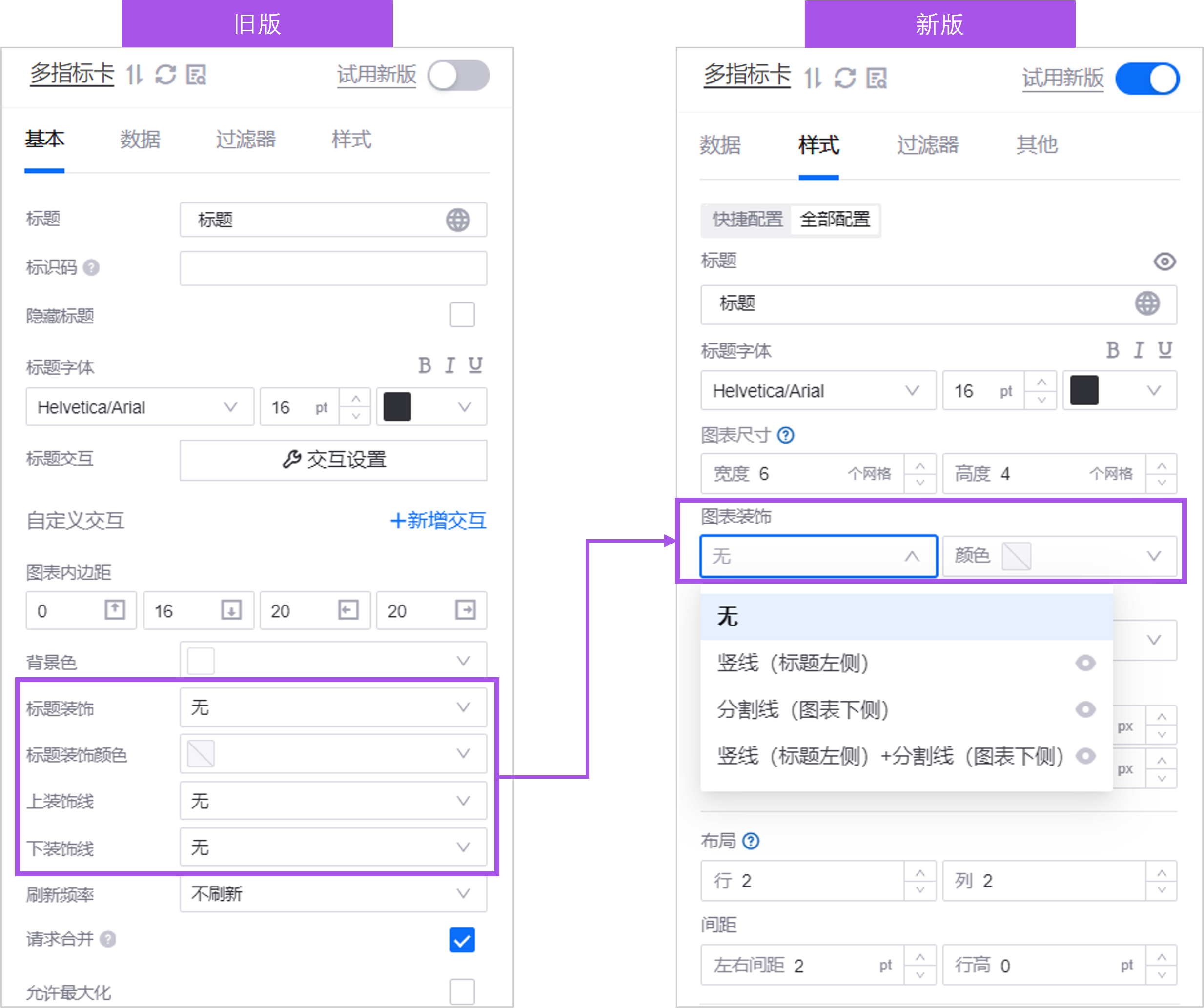Screen dimensions: 1204x1008
Task: Enable 试用新版 switch in old version panel
Action: click(458, 76)
